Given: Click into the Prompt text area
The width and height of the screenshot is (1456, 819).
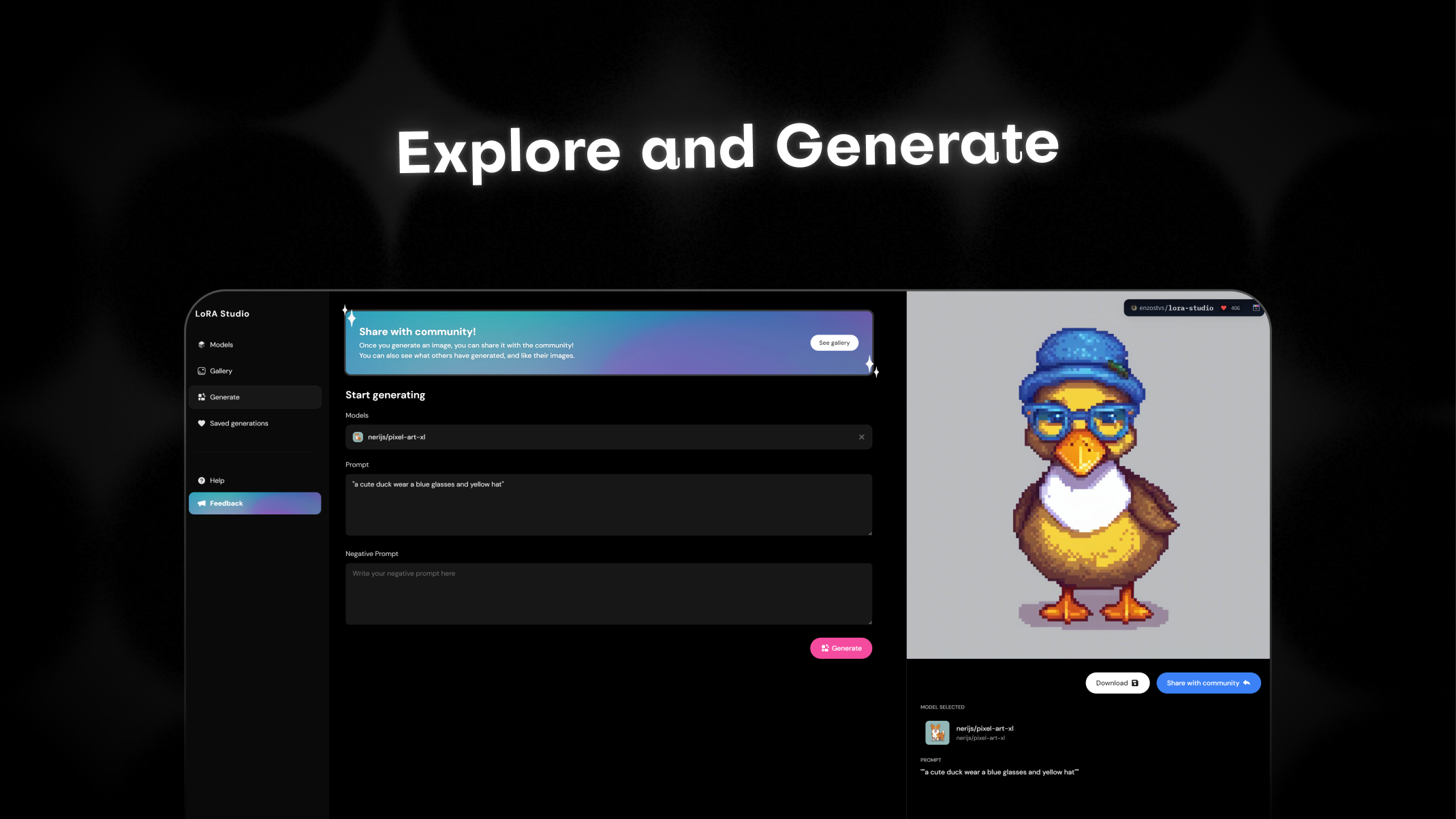Looking at the screenshot, I should click(608, 506).
